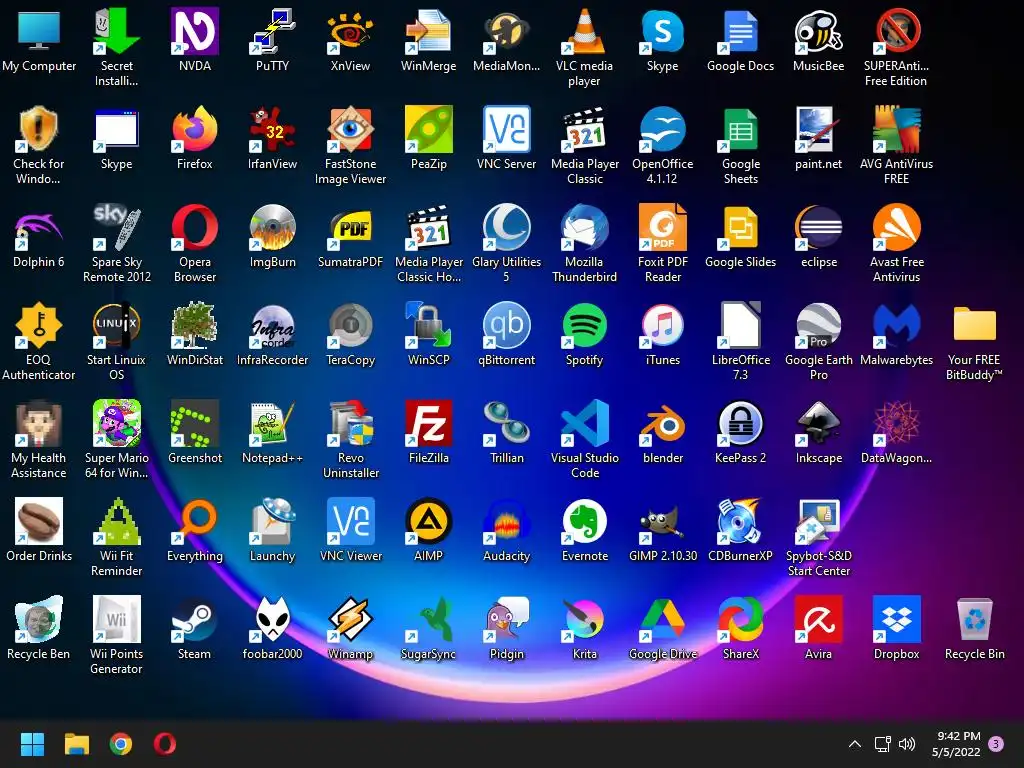Click the Audacity icon

(506, 521)
